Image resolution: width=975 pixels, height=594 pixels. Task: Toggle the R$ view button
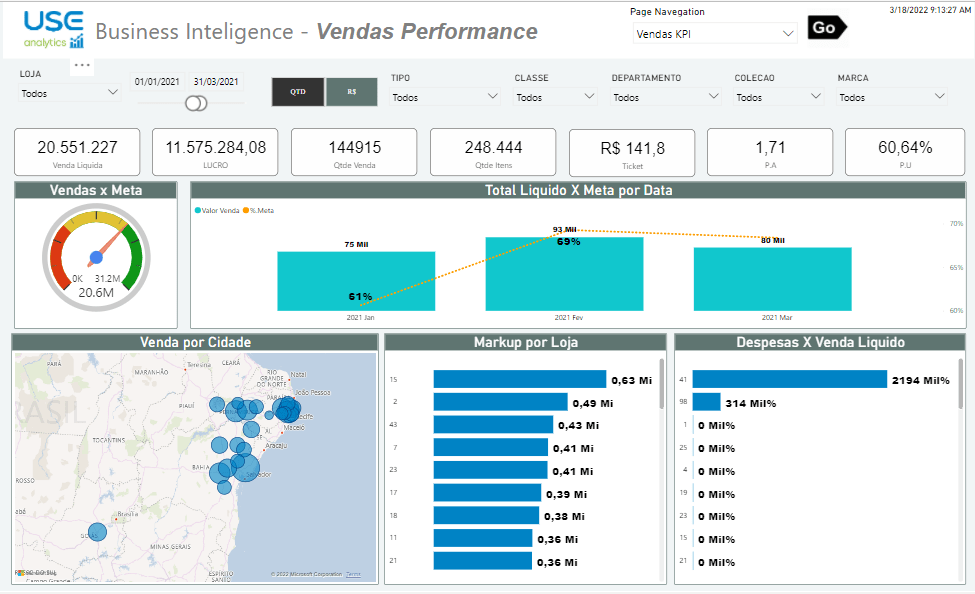pyautogui.click(x=352, y=91)
